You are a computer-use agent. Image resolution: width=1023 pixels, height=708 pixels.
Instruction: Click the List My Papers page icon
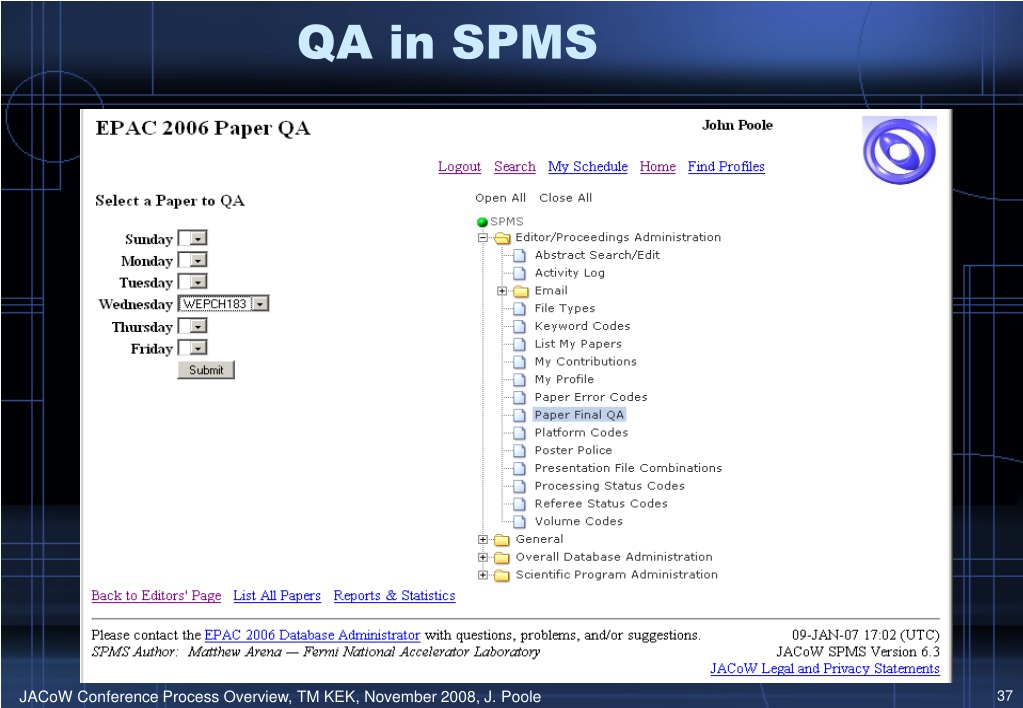tap(519, 344)
